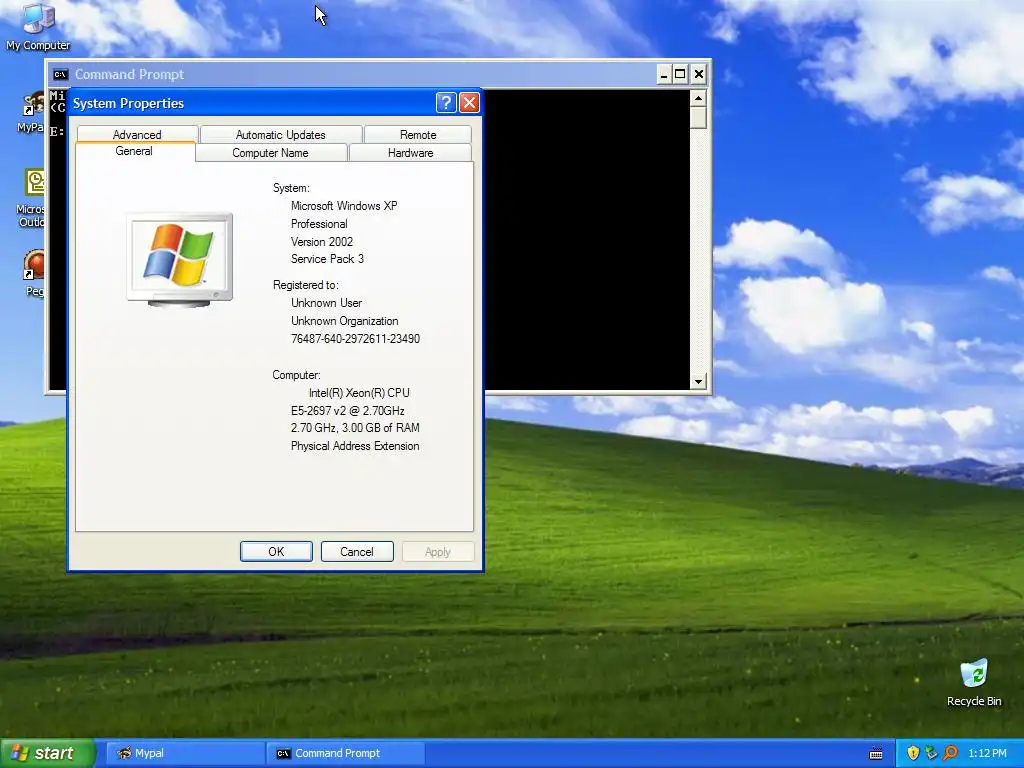Open the Remote tab
This screenshot has width=1024, height=768.
point(418,134)
